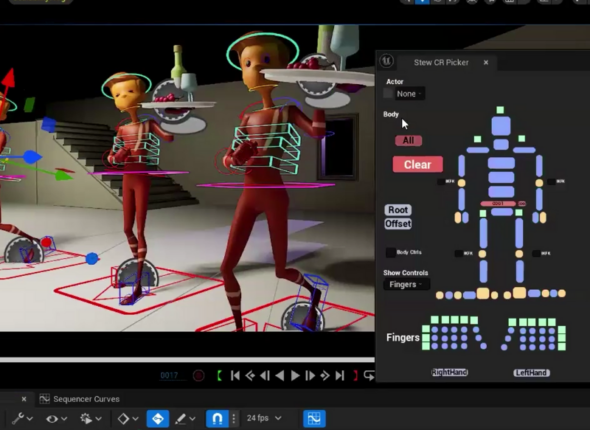
Task: Select the yellow knee control above the LeftHand side
Action: (519, 254)
